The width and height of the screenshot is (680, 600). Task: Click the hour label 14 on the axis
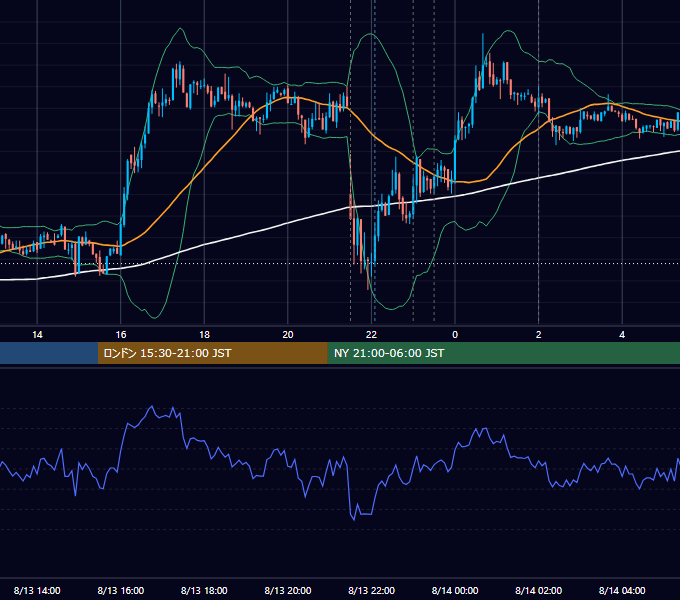coord(37,334)
